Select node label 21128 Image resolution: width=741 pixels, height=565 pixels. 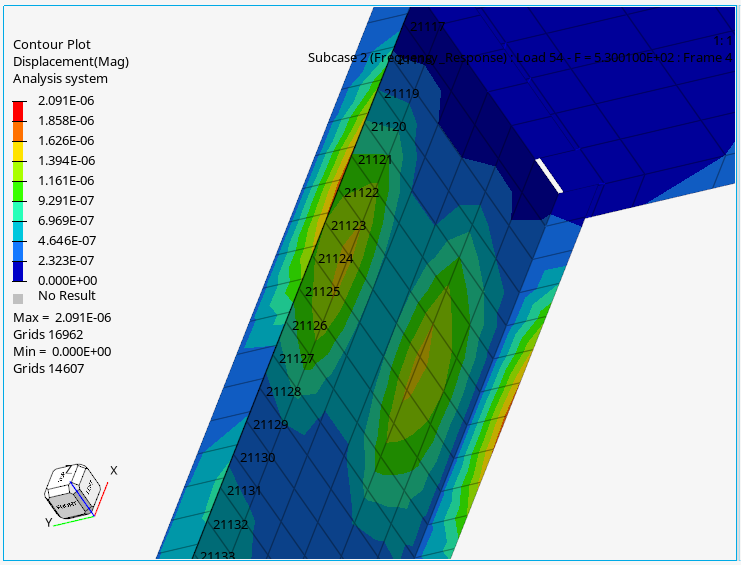[x=284, y=392]
